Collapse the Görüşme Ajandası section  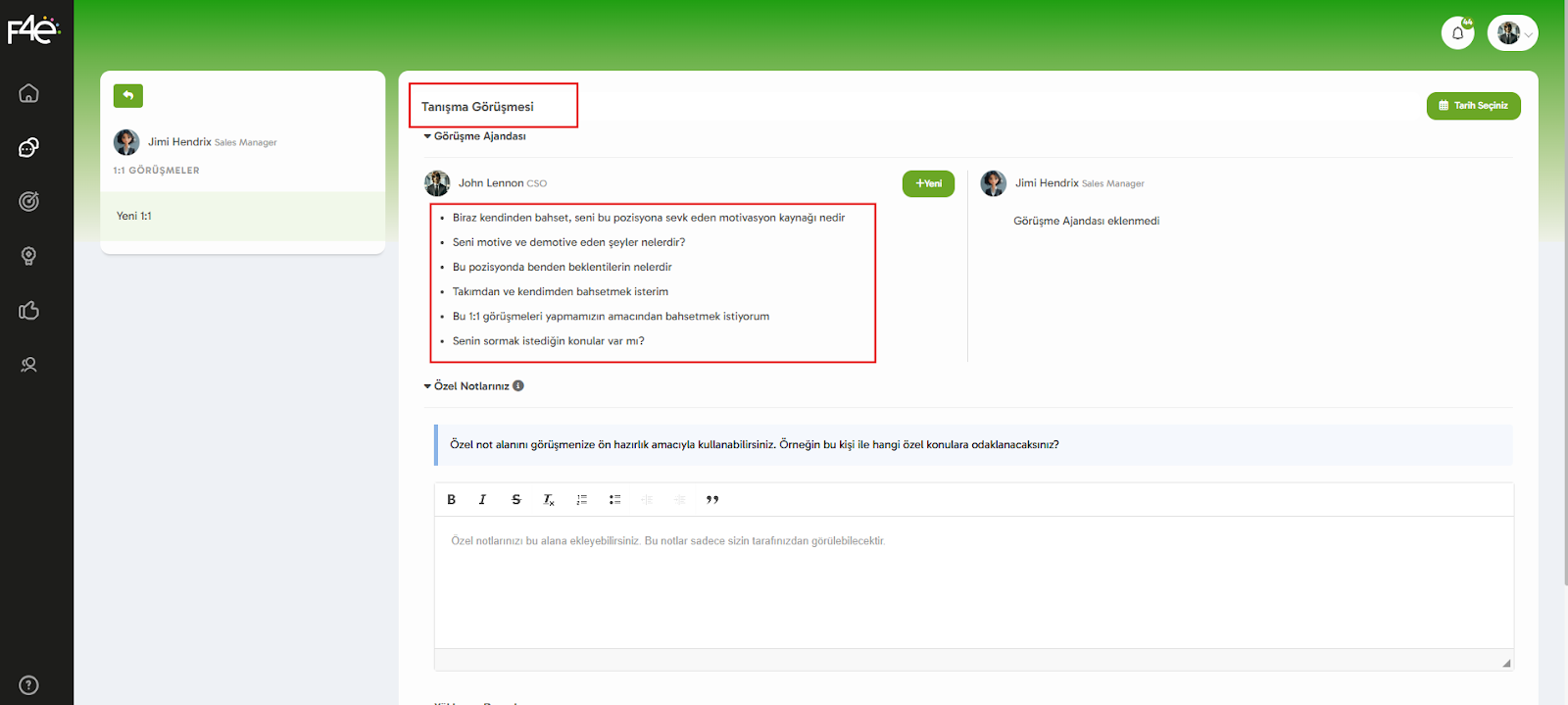point(474,136)
